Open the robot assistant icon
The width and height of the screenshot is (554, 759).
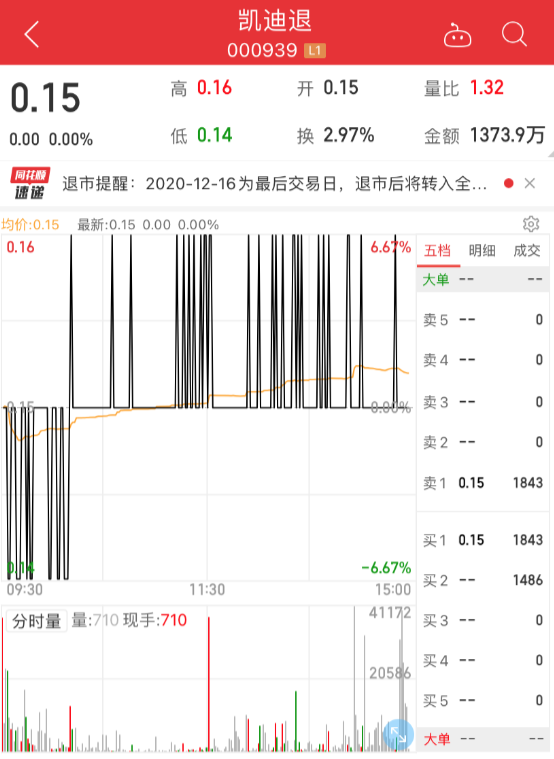[457, 35]
